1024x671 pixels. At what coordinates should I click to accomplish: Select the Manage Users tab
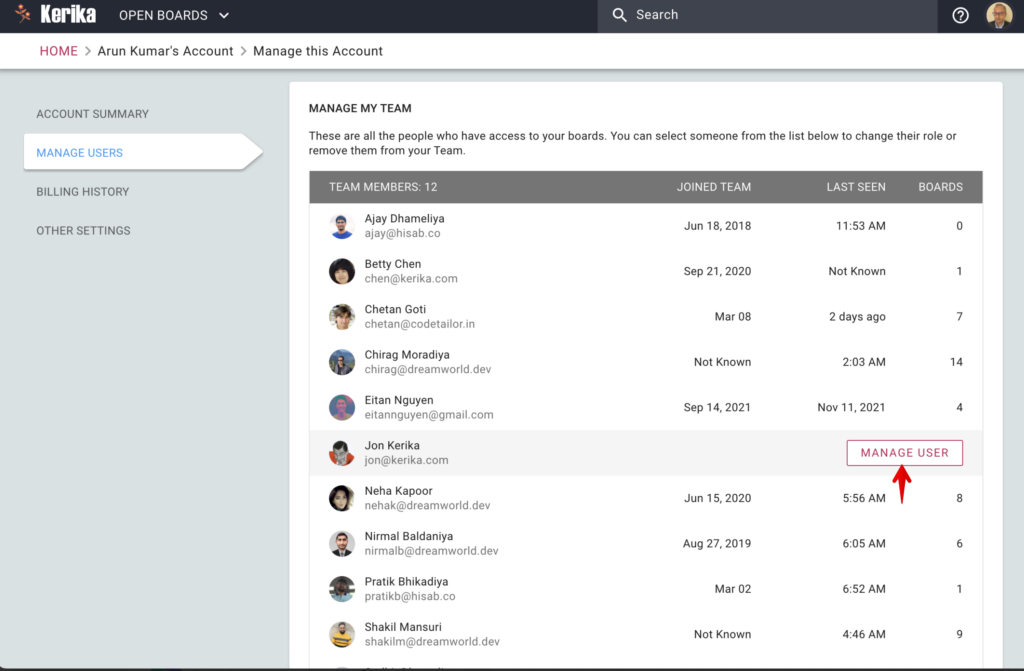pyautogui.click(x=142, y=152)
